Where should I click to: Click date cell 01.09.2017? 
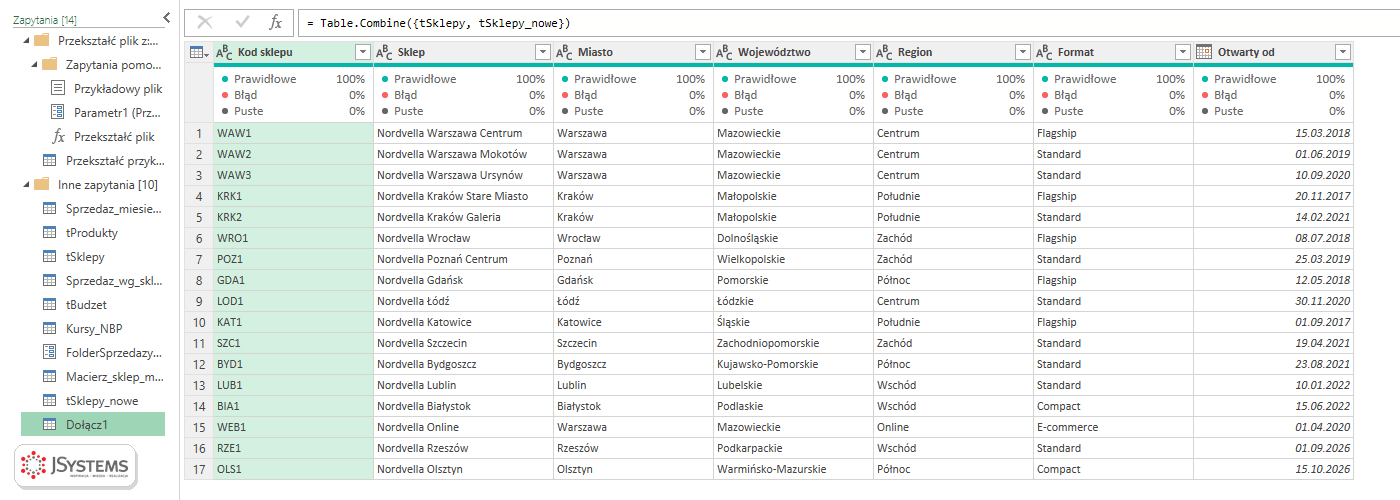(x=1273, y=322)
